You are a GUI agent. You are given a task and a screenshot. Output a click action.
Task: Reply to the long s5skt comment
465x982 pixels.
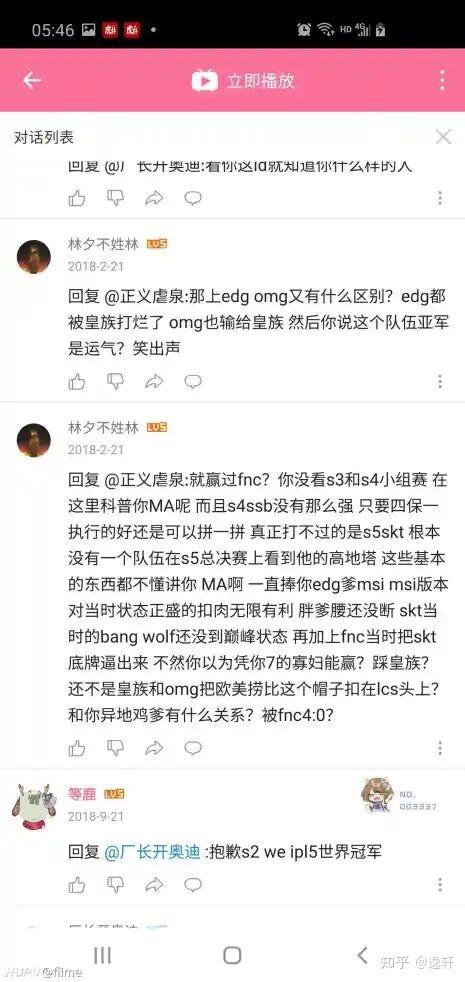(193, 747)
